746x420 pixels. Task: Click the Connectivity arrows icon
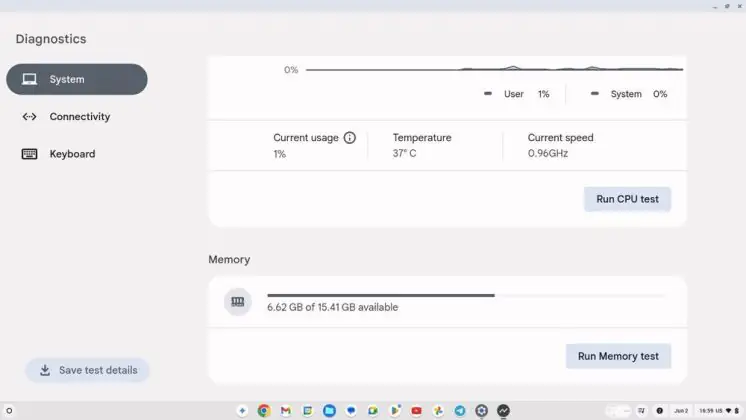point(29,117)
